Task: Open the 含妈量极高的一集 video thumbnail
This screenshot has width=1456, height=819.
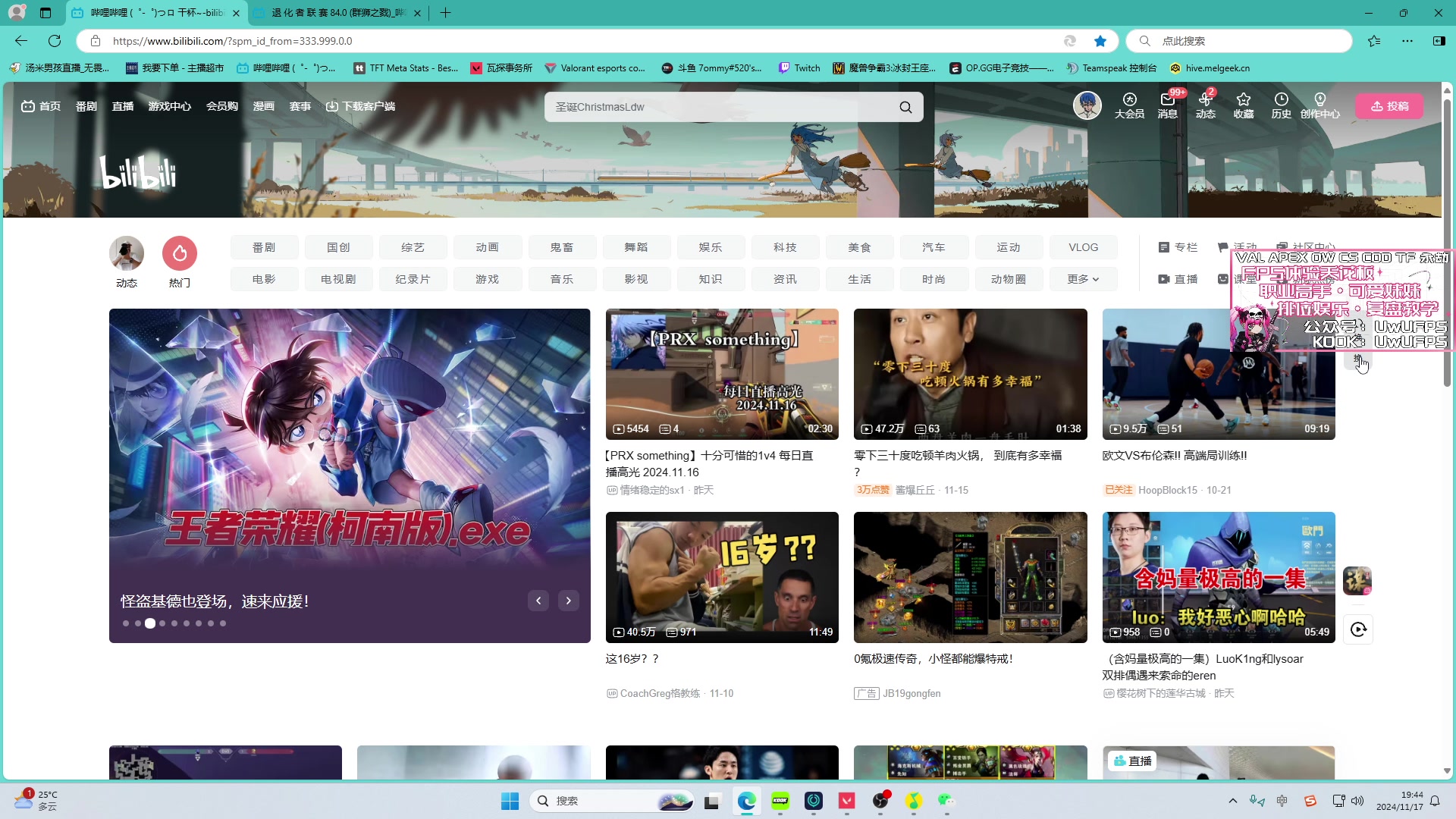Action: [x=1219, y=577]
